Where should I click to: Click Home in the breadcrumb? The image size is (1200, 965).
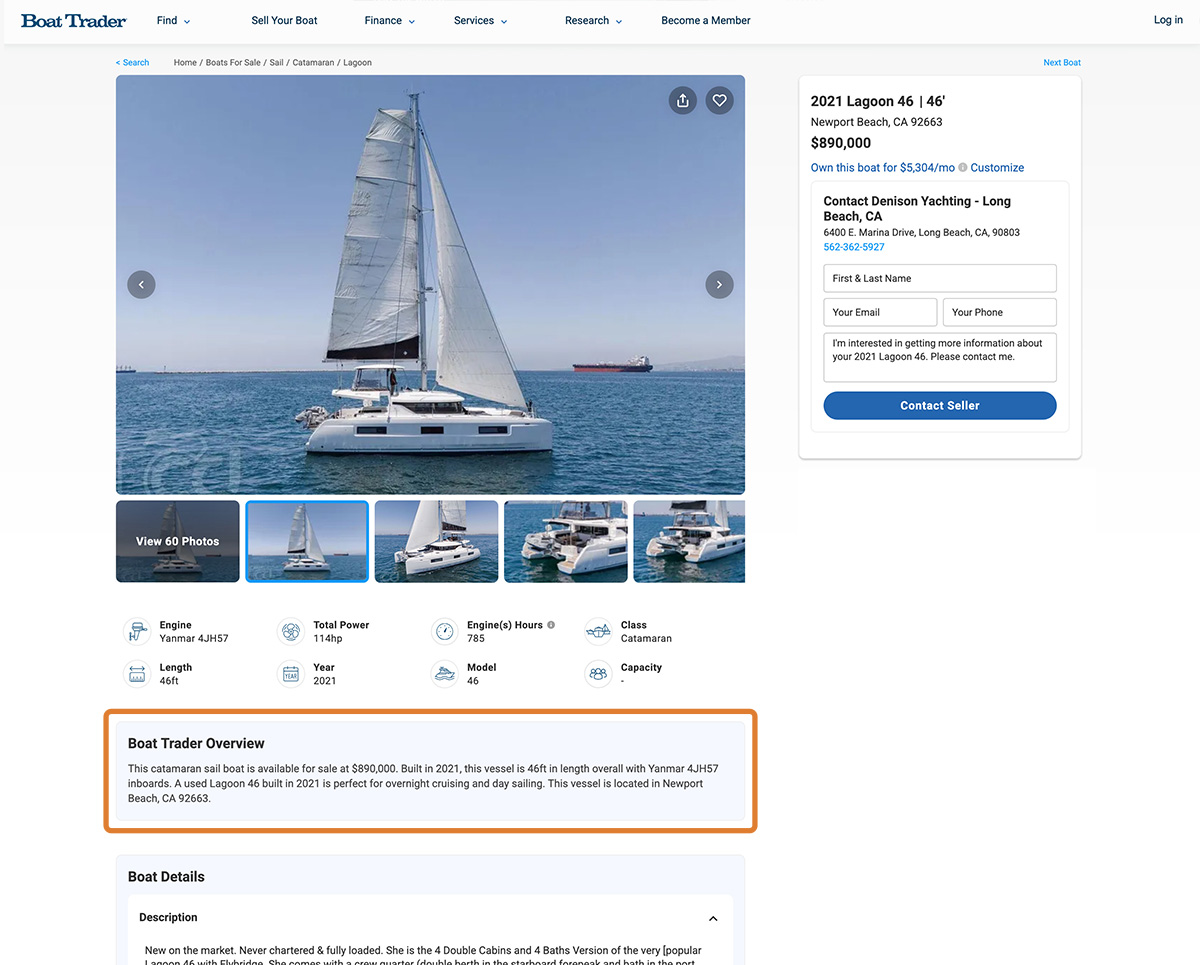click(x=185, y=63)
